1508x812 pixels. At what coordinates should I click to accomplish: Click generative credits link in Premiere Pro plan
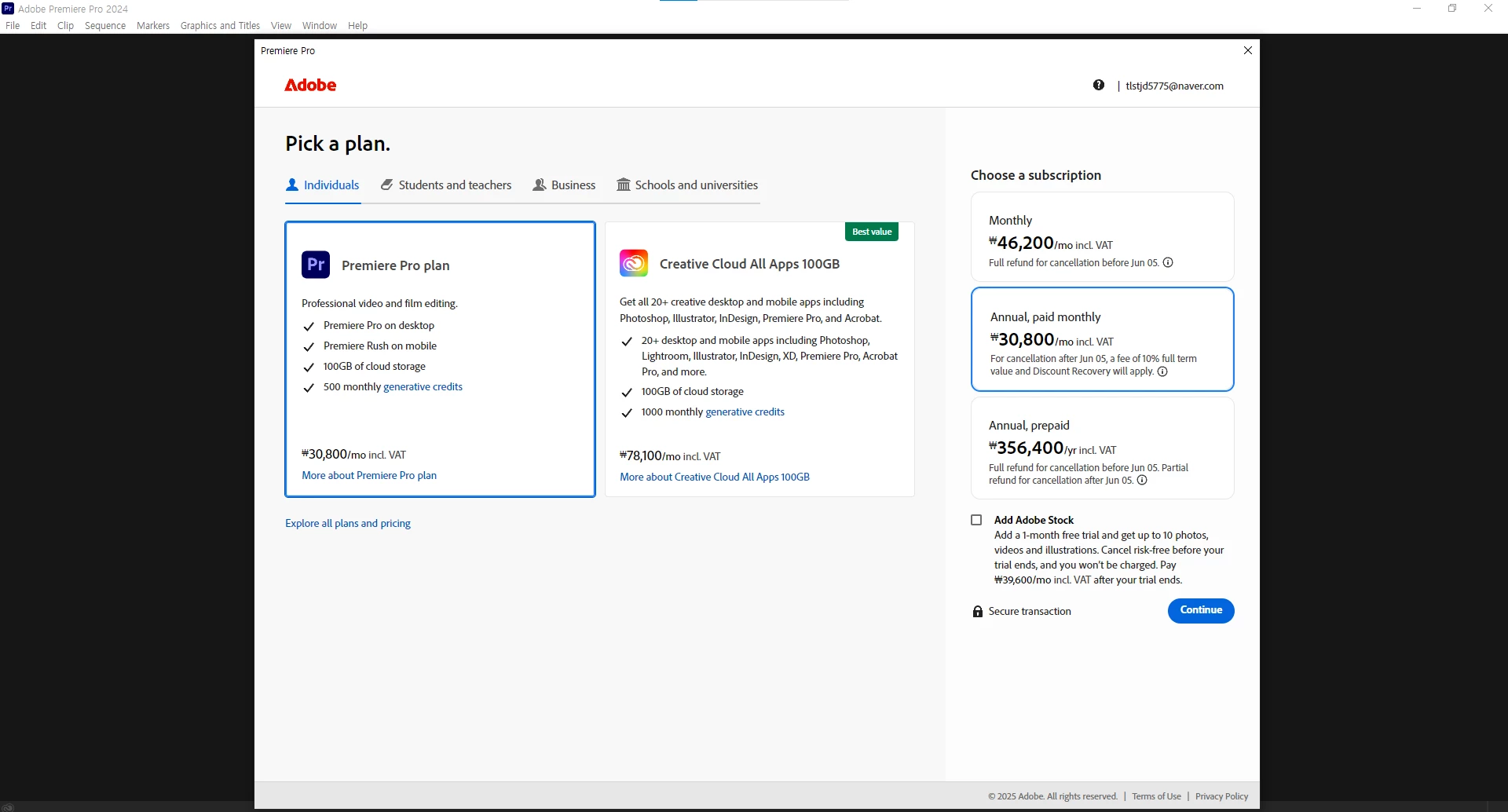[423, 386]
